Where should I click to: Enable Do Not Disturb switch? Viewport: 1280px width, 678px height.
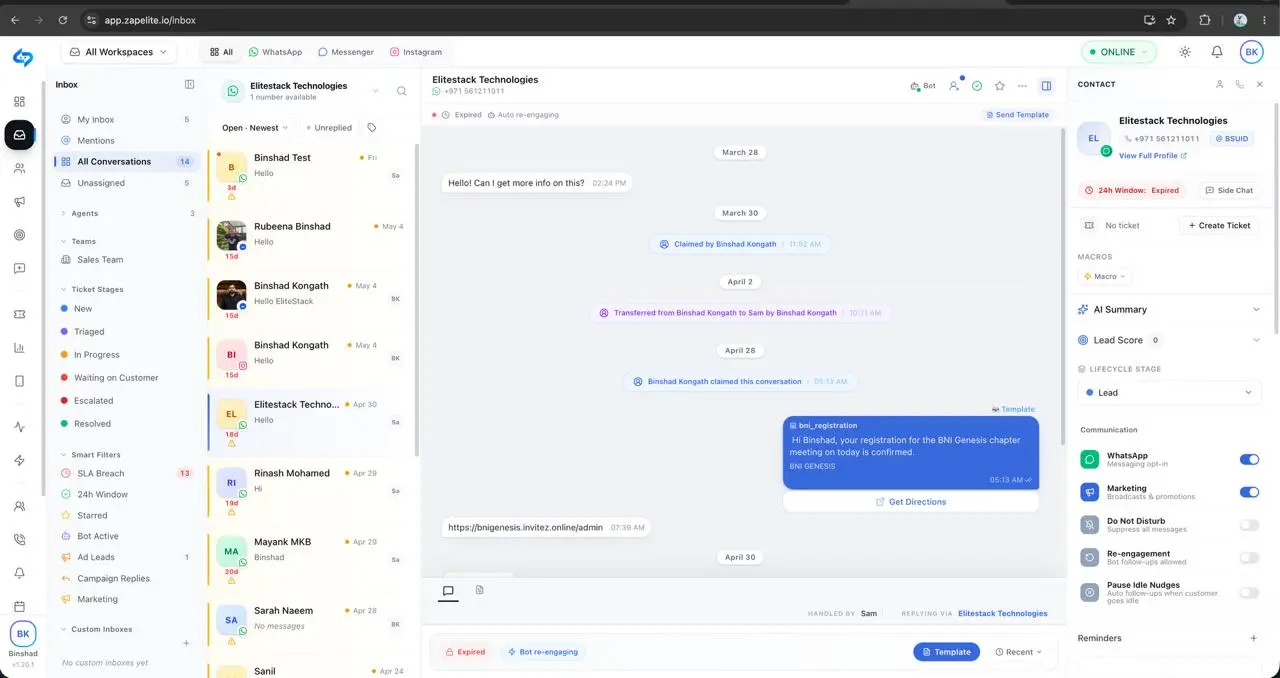pos(1249,525)
